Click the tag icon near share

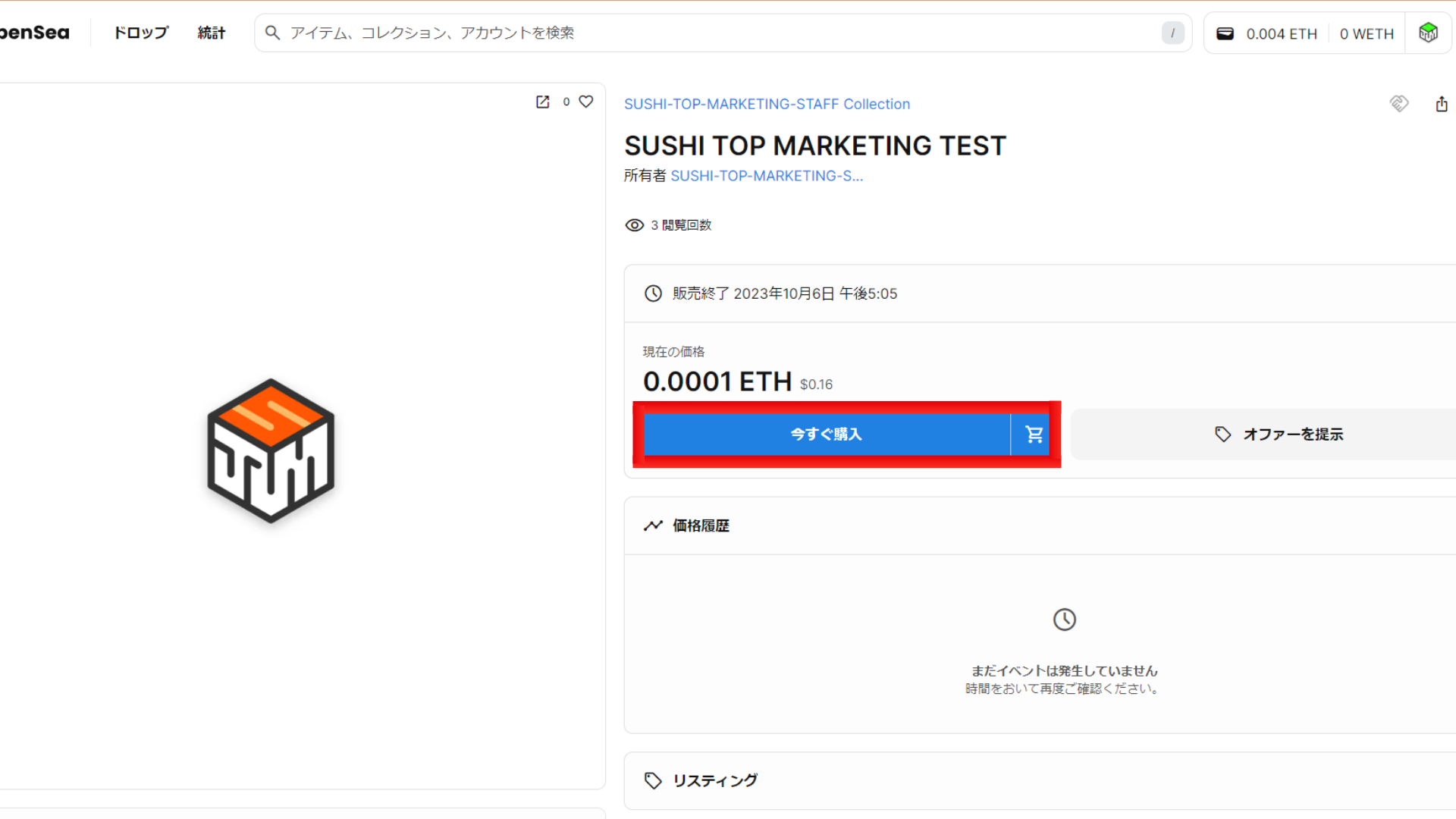click(1399, 103)
